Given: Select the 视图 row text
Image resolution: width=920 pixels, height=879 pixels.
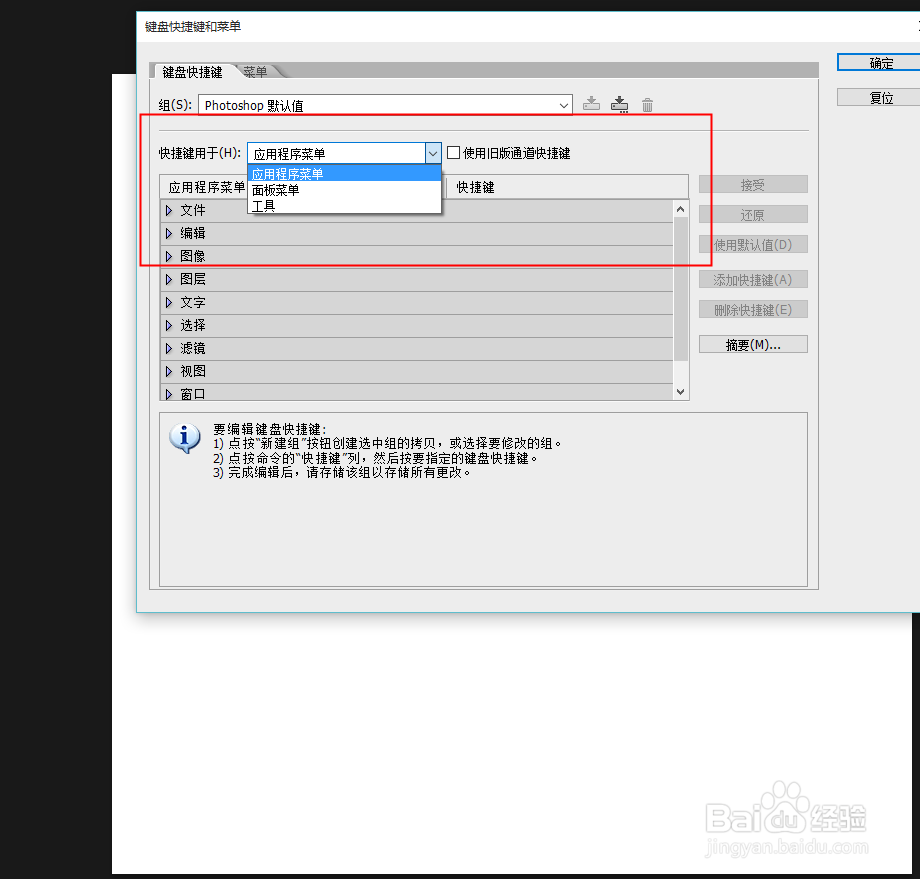Looking at the screenshot, I should [193, 371].
